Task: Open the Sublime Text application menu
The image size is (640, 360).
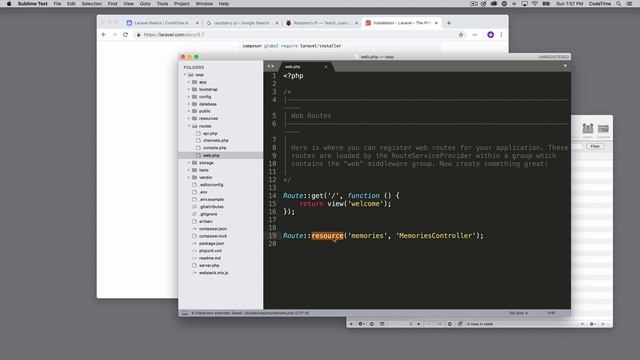Action: tap(33, 4)
